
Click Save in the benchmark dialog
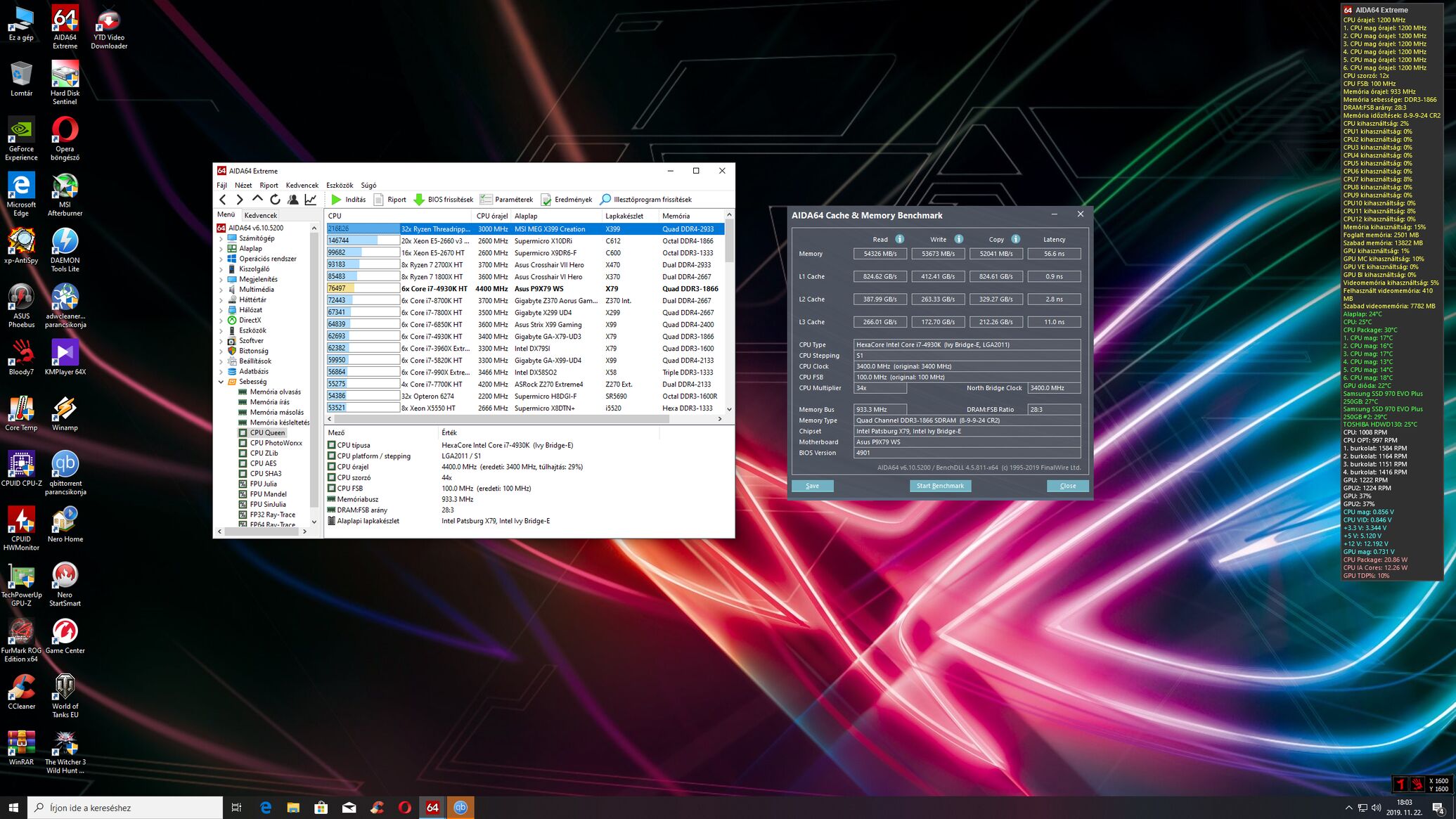coord(812,486)
